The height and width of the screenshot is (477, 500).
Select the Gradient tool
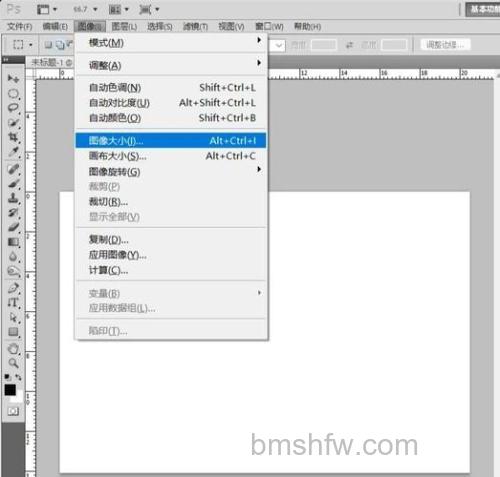click(x=13, y=242)
